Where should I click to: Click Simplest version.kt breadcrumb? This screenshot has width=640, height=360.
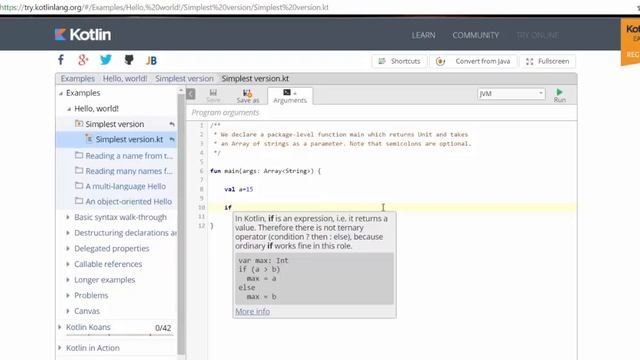pyautogui.click(x=255, y=78)
